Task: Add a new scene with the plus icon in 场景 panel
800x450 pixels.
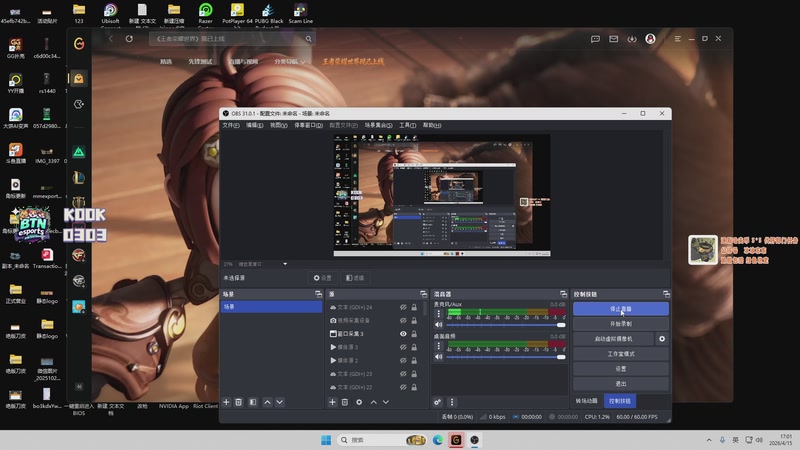Action: 226,402
